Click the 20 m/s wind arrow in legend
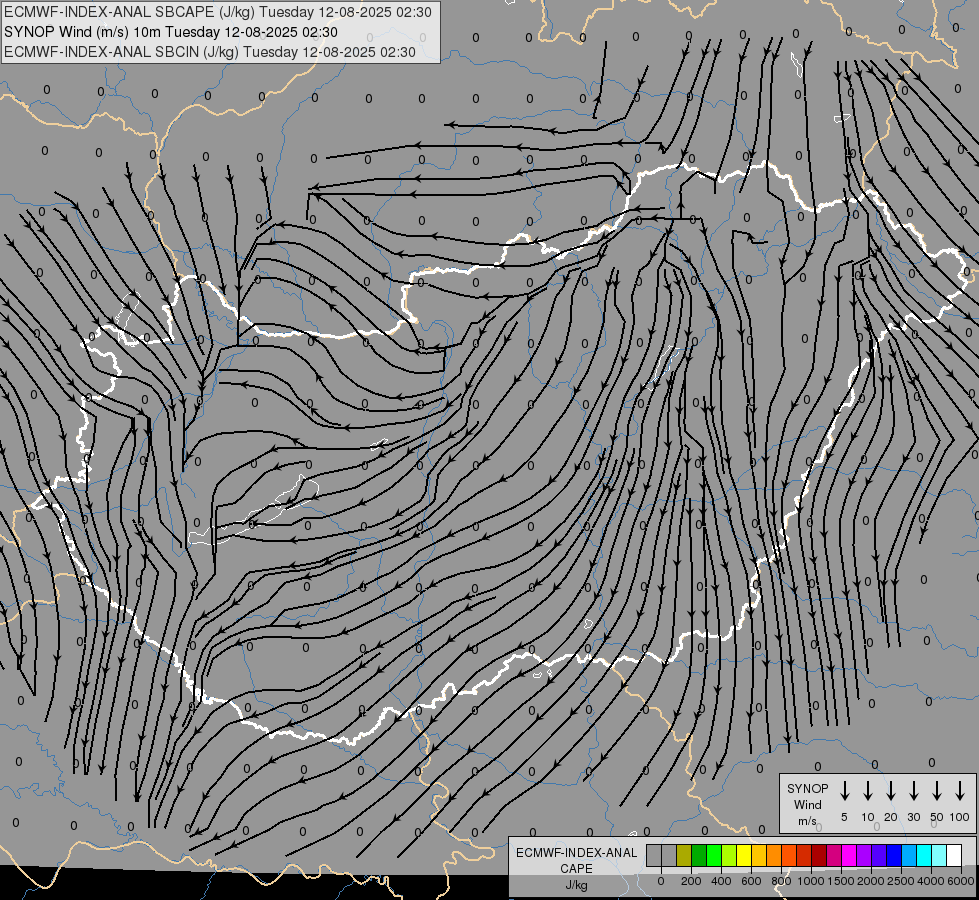This screenshot has width=979, height=900. coord(891,791)
